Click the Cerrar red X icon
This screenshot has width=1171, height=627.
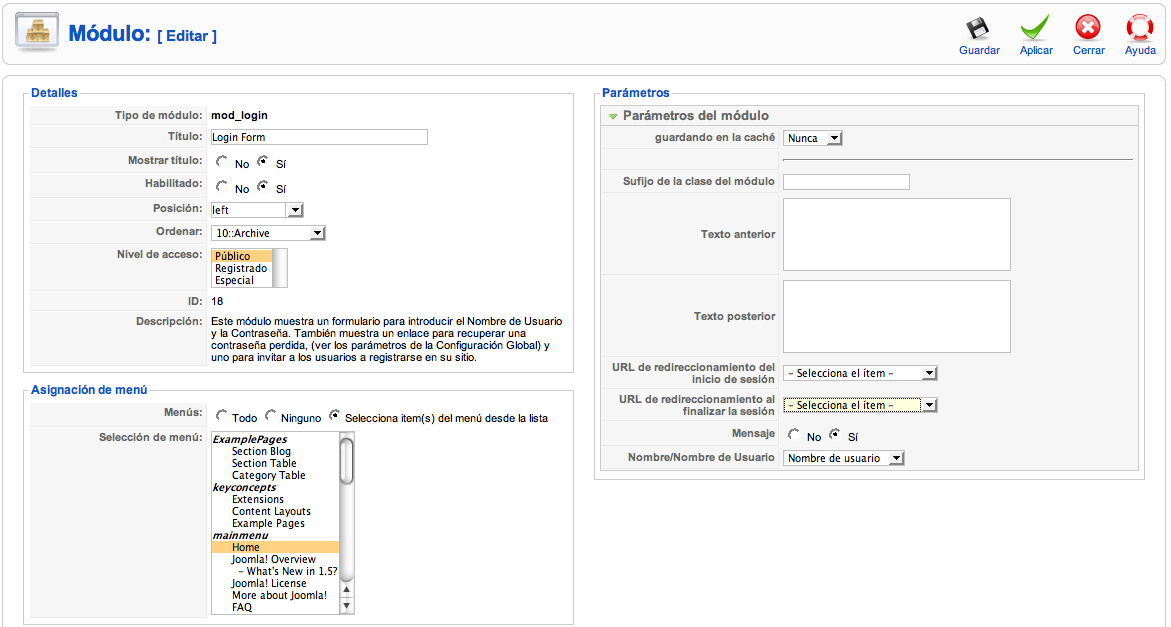click(x=1088, y=28)
